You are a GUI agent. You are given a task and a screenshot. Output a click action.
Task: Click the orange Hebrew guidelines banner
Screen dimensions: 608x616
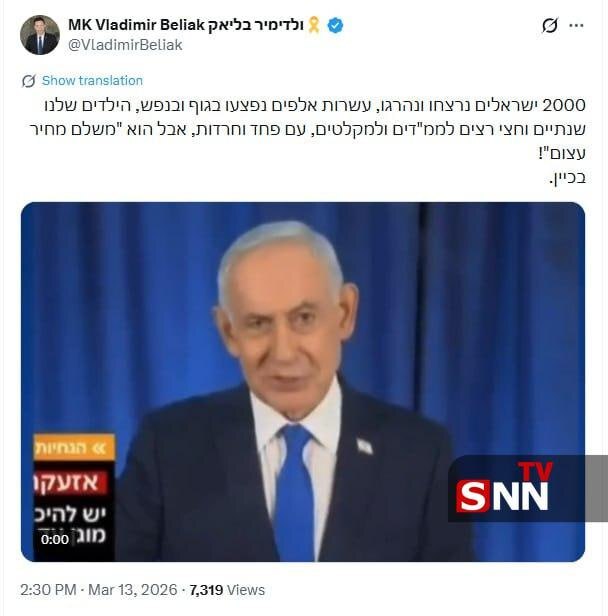coord(74,447)
